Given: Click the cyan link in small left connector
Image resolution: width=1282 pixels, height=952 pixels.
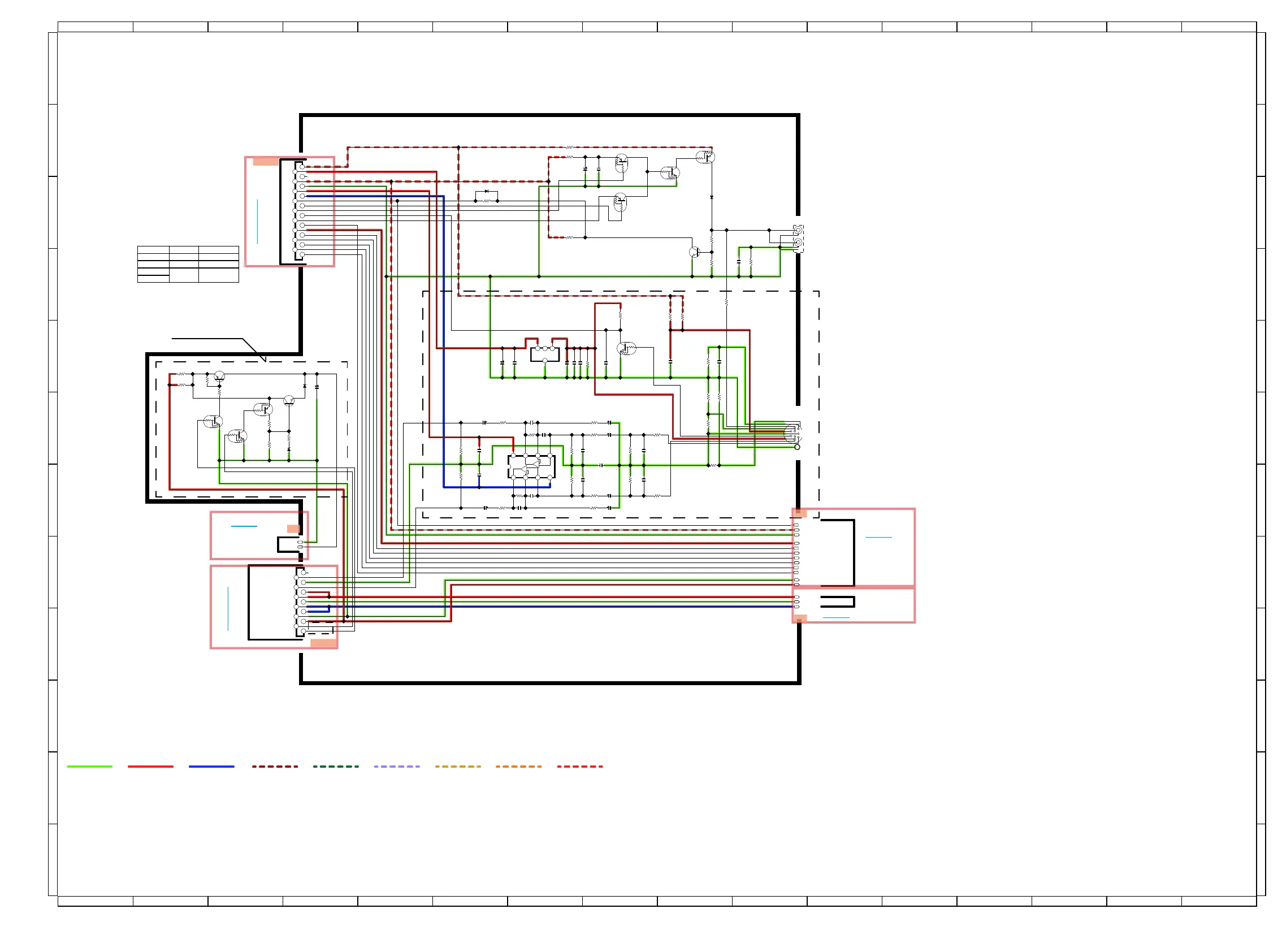Looking at the screenshot, I should point(244,526).
